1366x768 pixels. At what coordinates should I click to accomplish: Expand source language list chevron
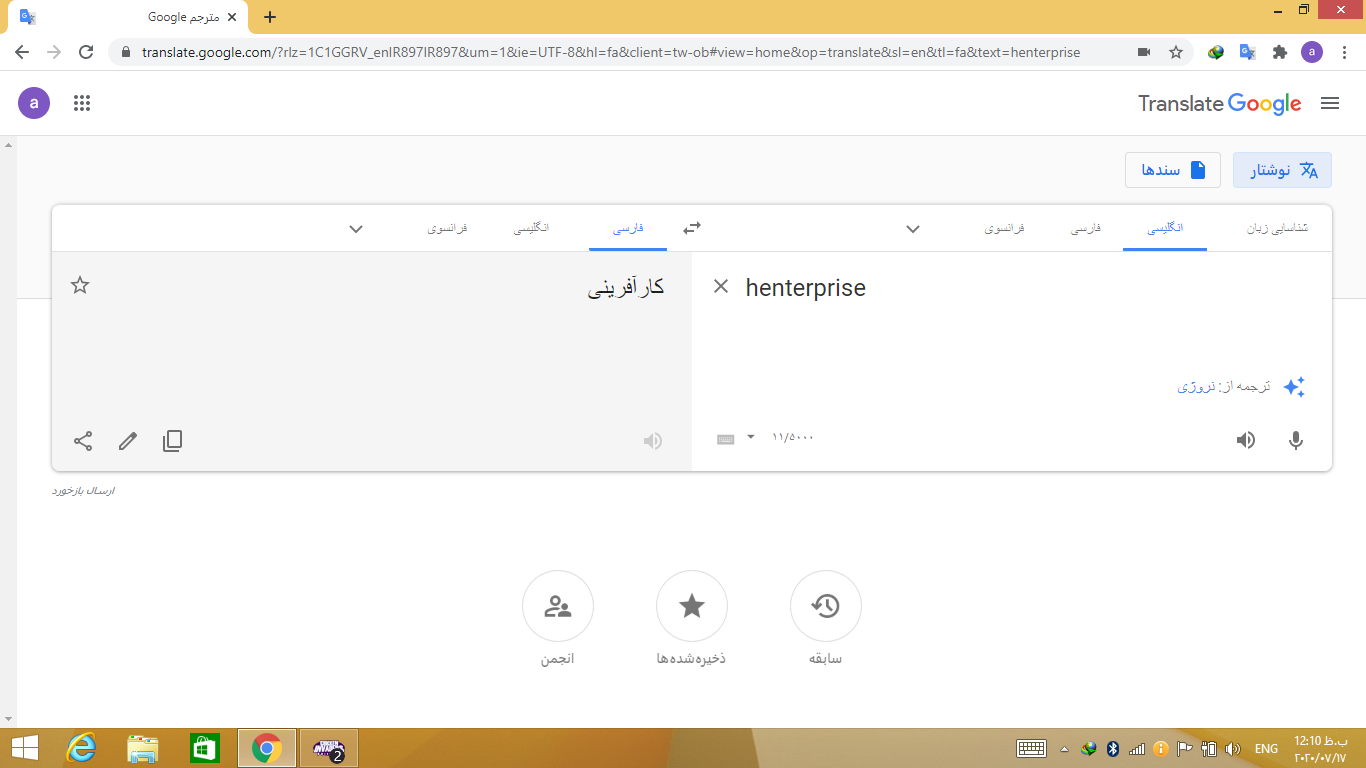pyautogui.click(x=912, y=229)
